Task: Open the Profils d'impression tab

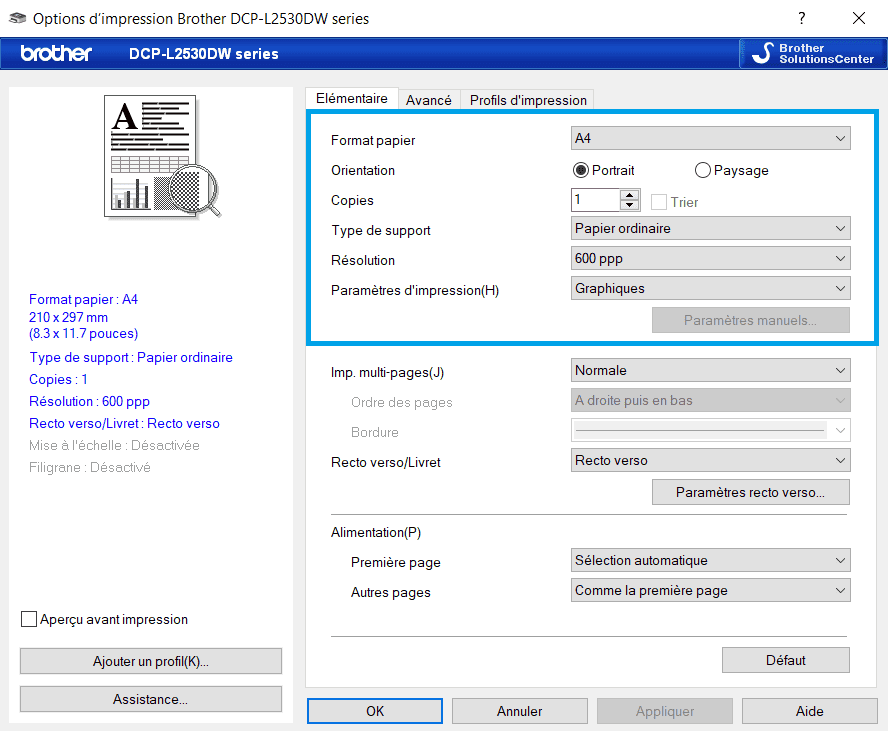Action: 528,100
